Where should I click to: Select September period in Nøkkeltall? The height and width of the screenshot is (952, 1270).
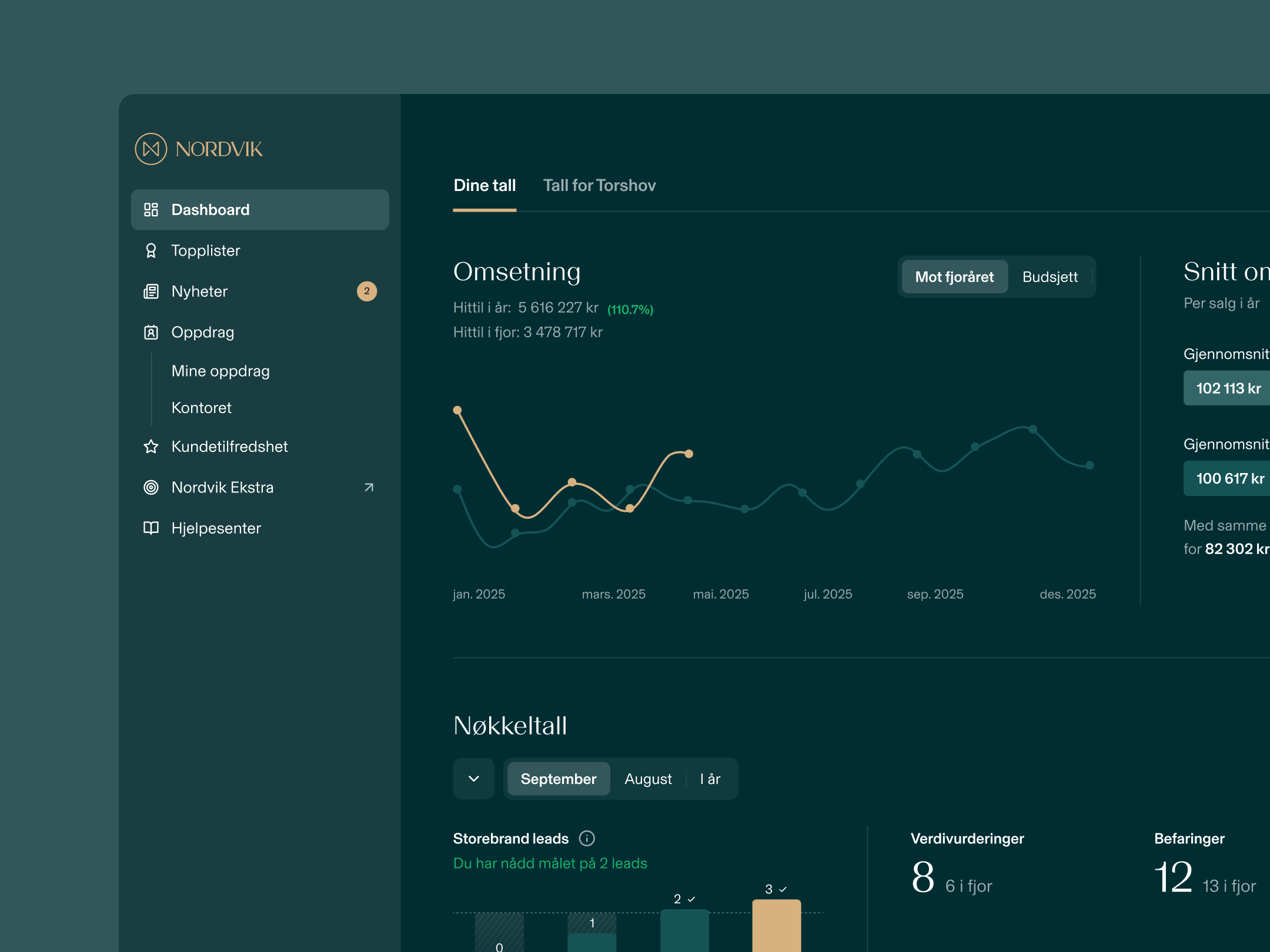coord(559,779)
